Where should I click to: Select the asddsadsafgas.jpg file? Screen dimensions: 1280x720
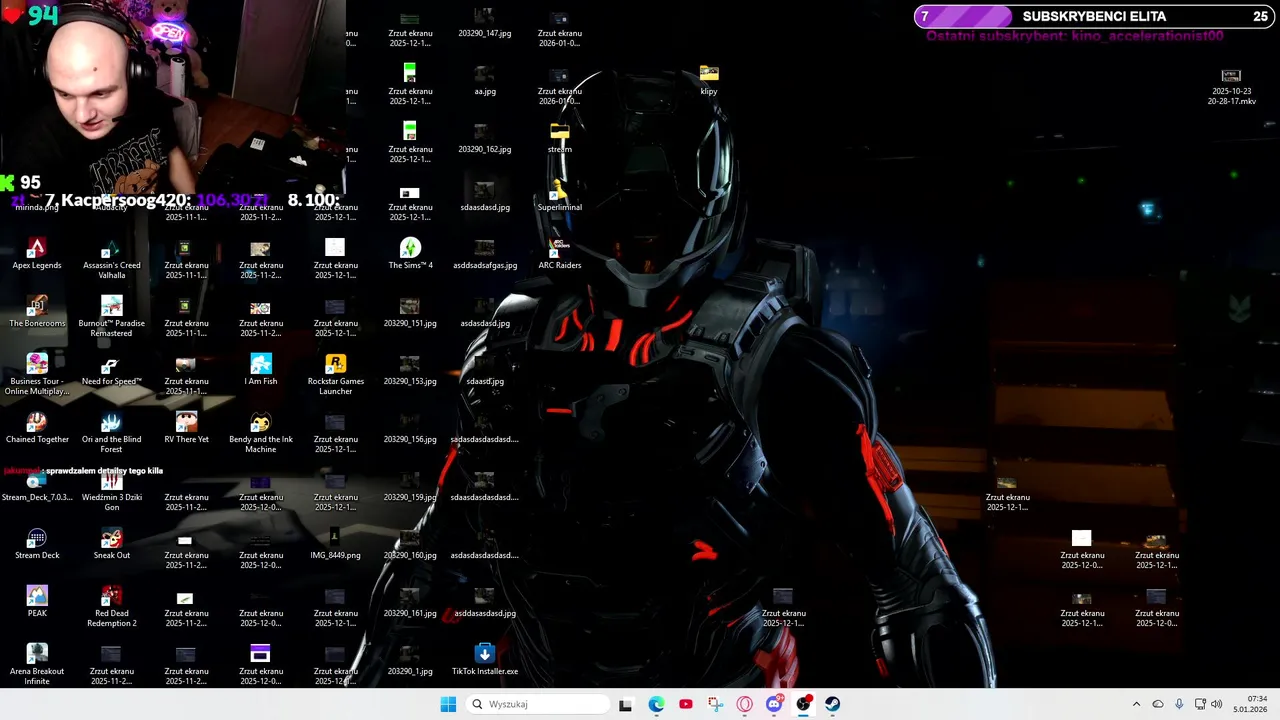[485, 254]
